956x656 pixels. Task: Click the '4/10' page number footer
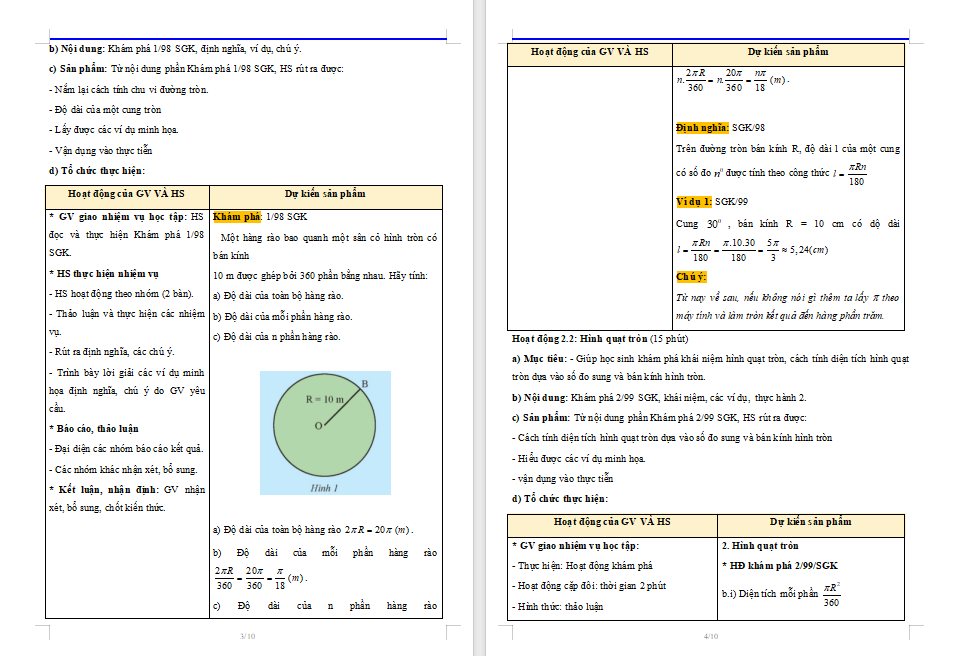click(x=711, y=636)
